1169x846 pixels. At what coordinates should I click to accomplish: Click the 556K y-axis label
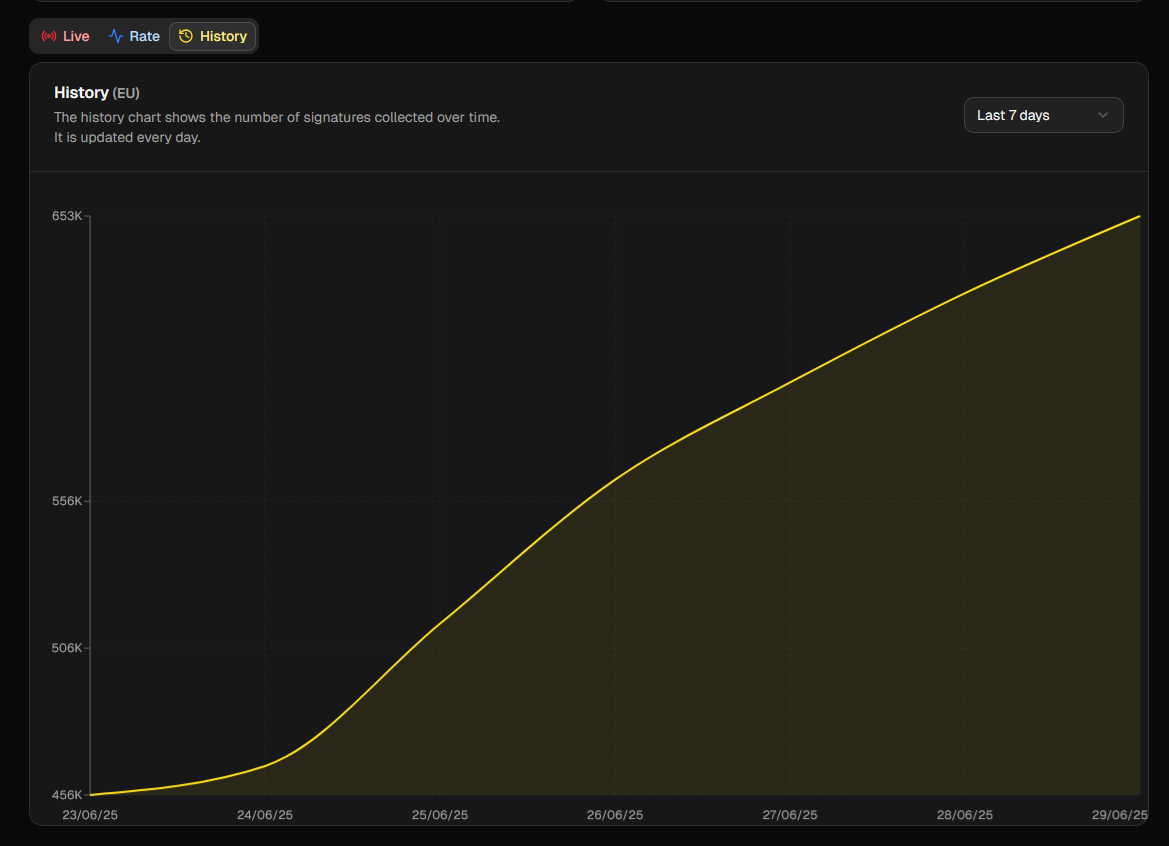[67, 501]
